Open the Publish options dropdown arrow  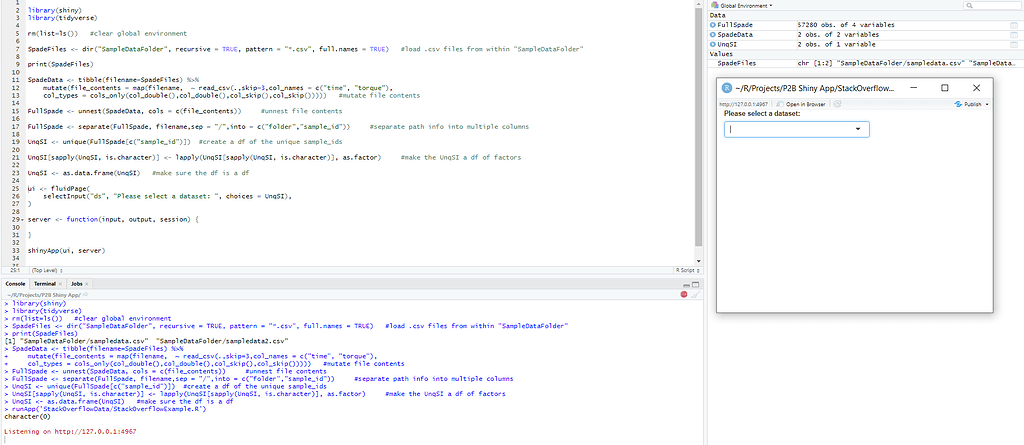coord(987,104)
